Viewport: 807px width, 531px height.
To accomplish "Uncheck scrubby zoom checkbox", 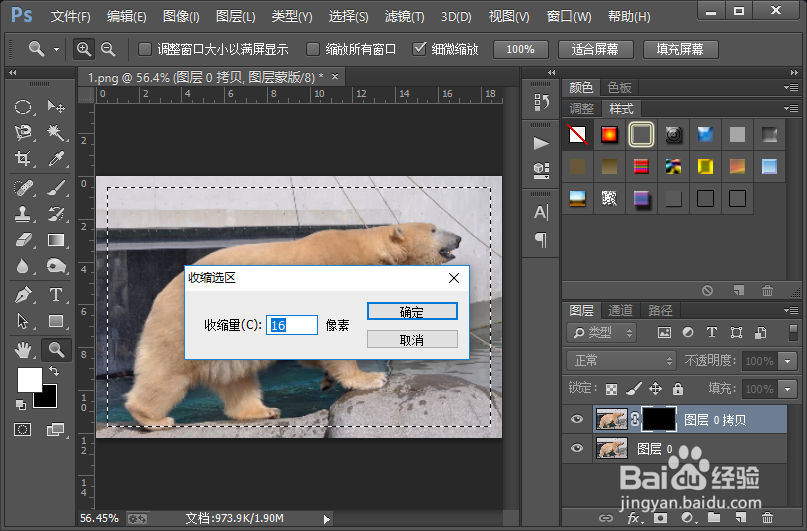I will [419, 49].
